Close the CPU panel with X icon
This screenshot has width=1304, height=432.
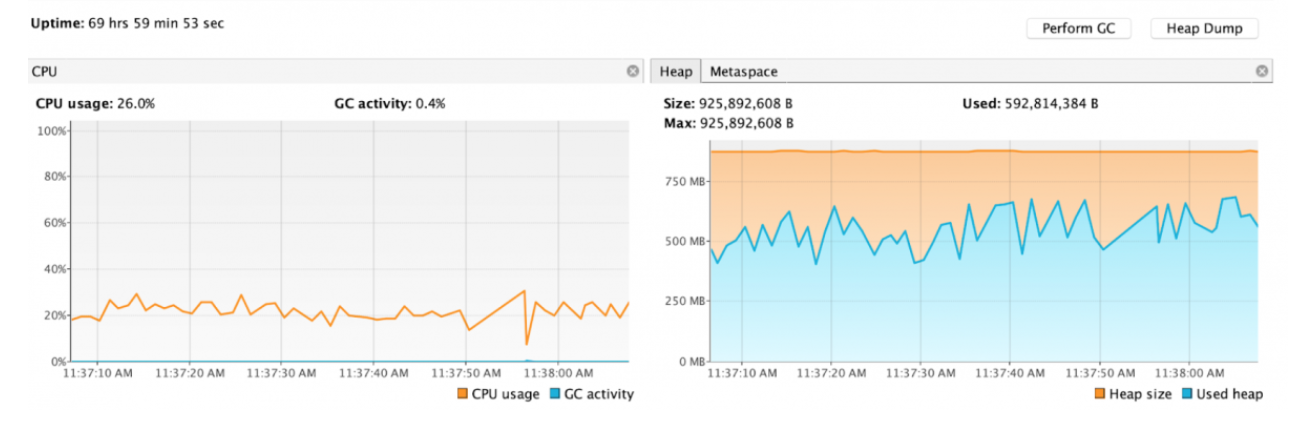pyautogui.click(x=633, y=71)
